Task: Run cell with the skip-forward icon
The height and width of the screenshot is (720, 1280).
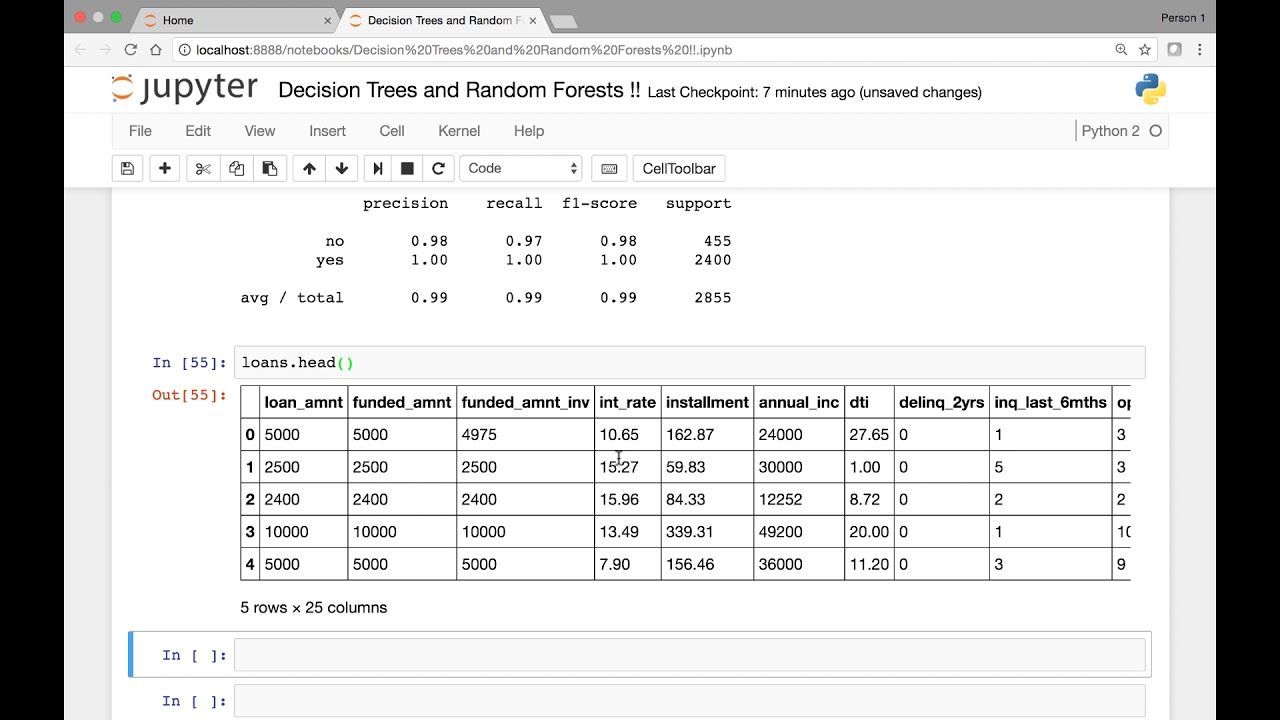Action: [x=378, y=169]
